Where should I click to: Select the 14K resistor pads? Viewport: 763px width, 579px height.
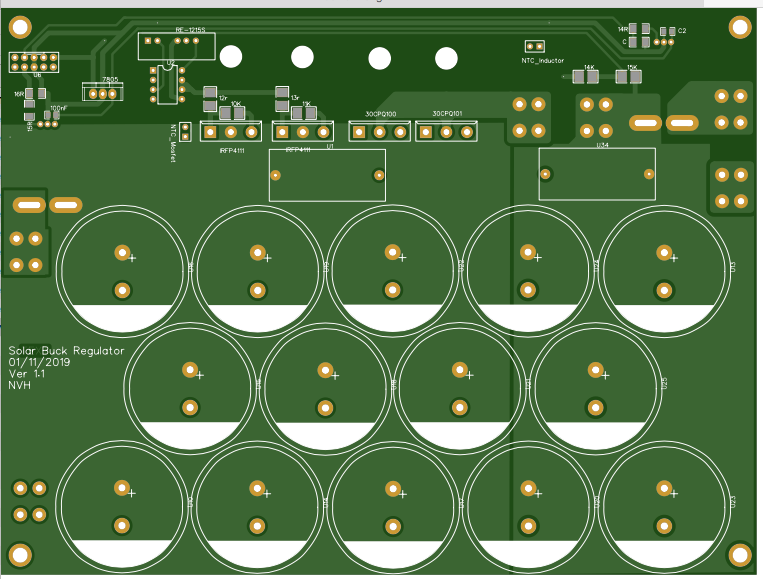pos(585,77)
